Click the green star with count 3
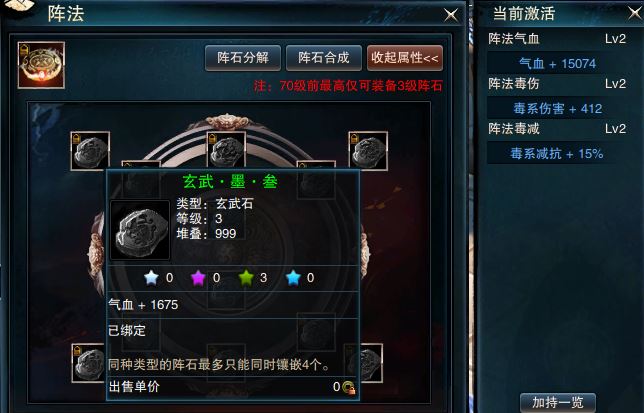The height and width of the screenshot is (413, 644). pos(246,278)
